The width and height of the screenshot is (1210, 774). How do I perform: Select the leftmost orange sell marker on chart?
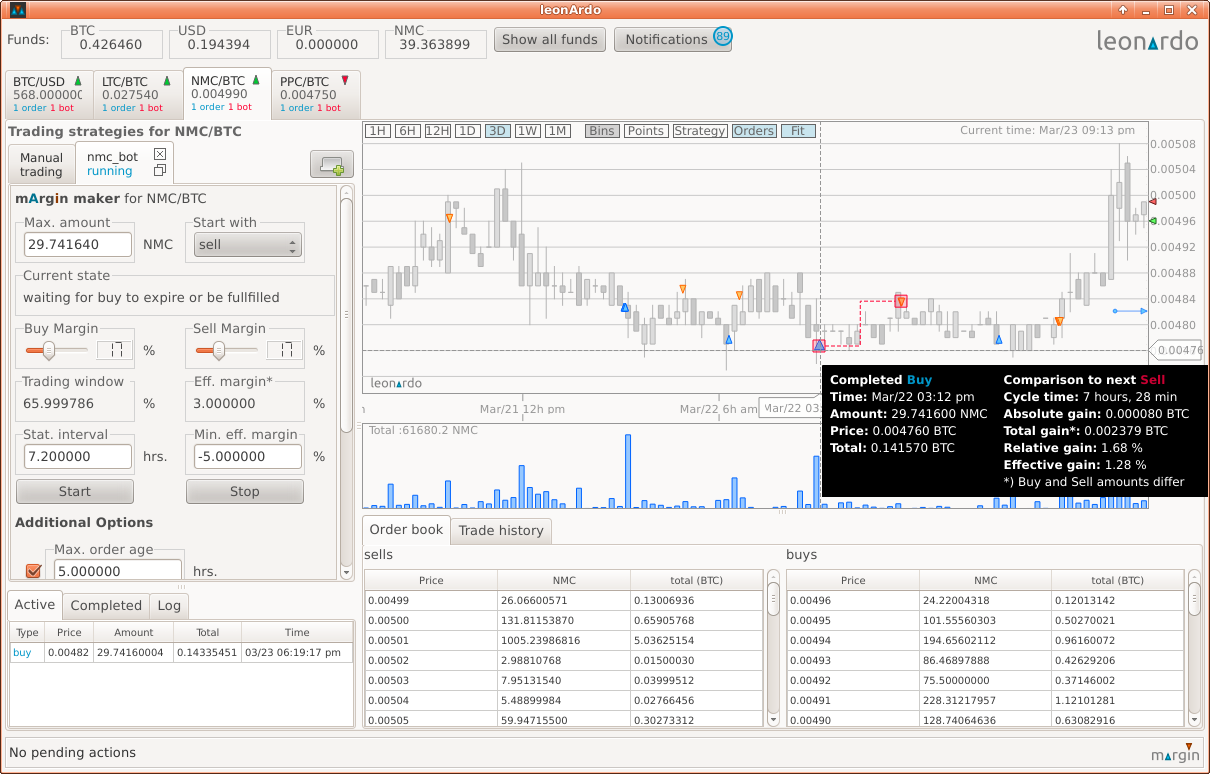[449, 218]
